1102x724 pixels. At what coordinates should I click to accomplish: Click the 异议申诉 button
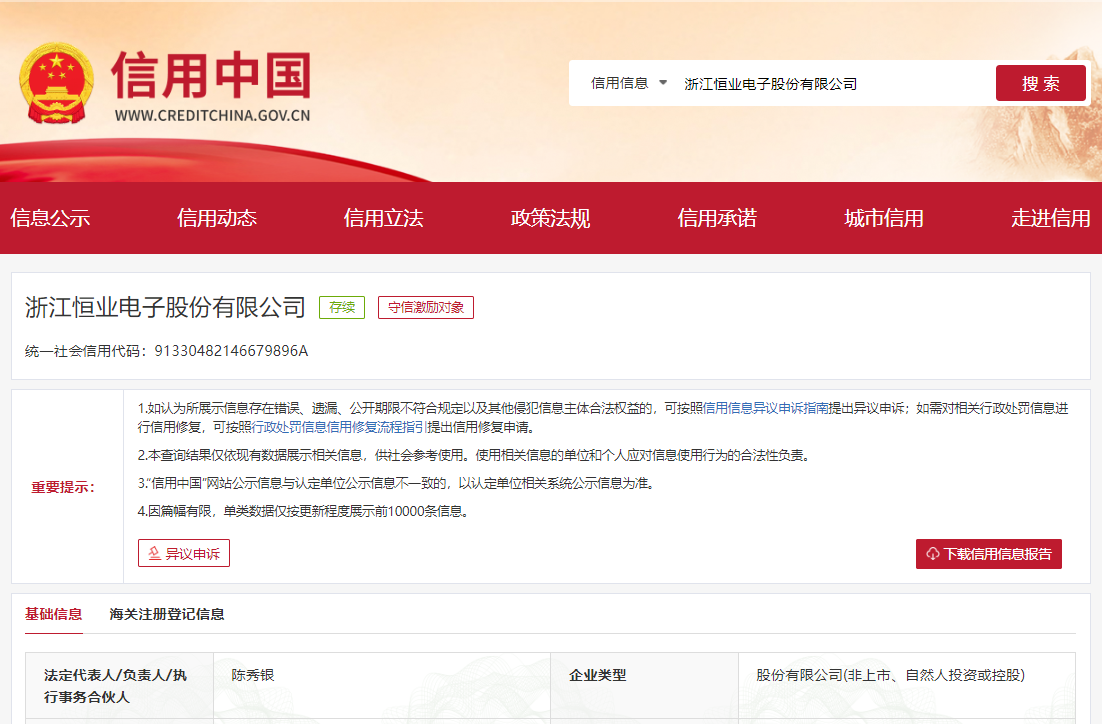coord(183,553)
